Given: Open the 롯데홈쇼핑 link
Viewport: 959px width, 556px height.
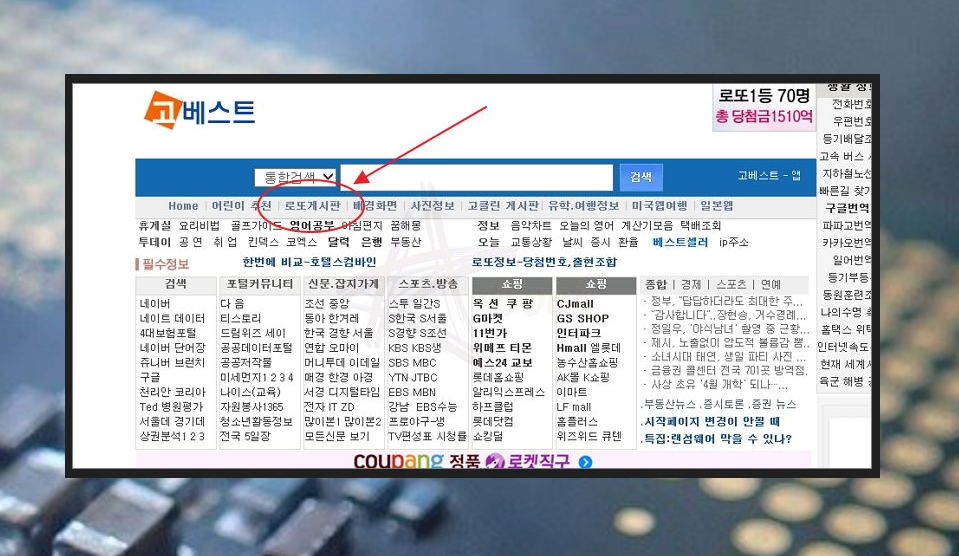Looking at the screenshot, I should [498, 377].
